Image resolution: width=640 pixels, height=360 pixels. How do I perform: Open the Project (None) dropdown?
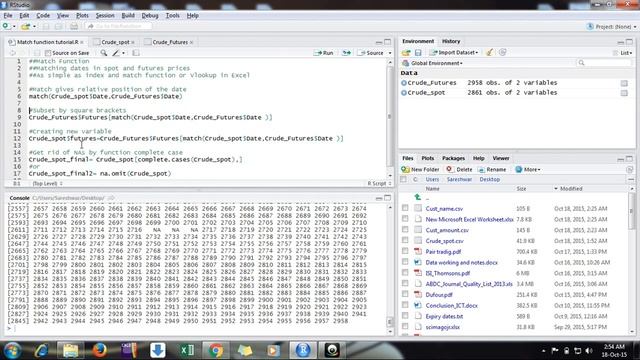611,27
